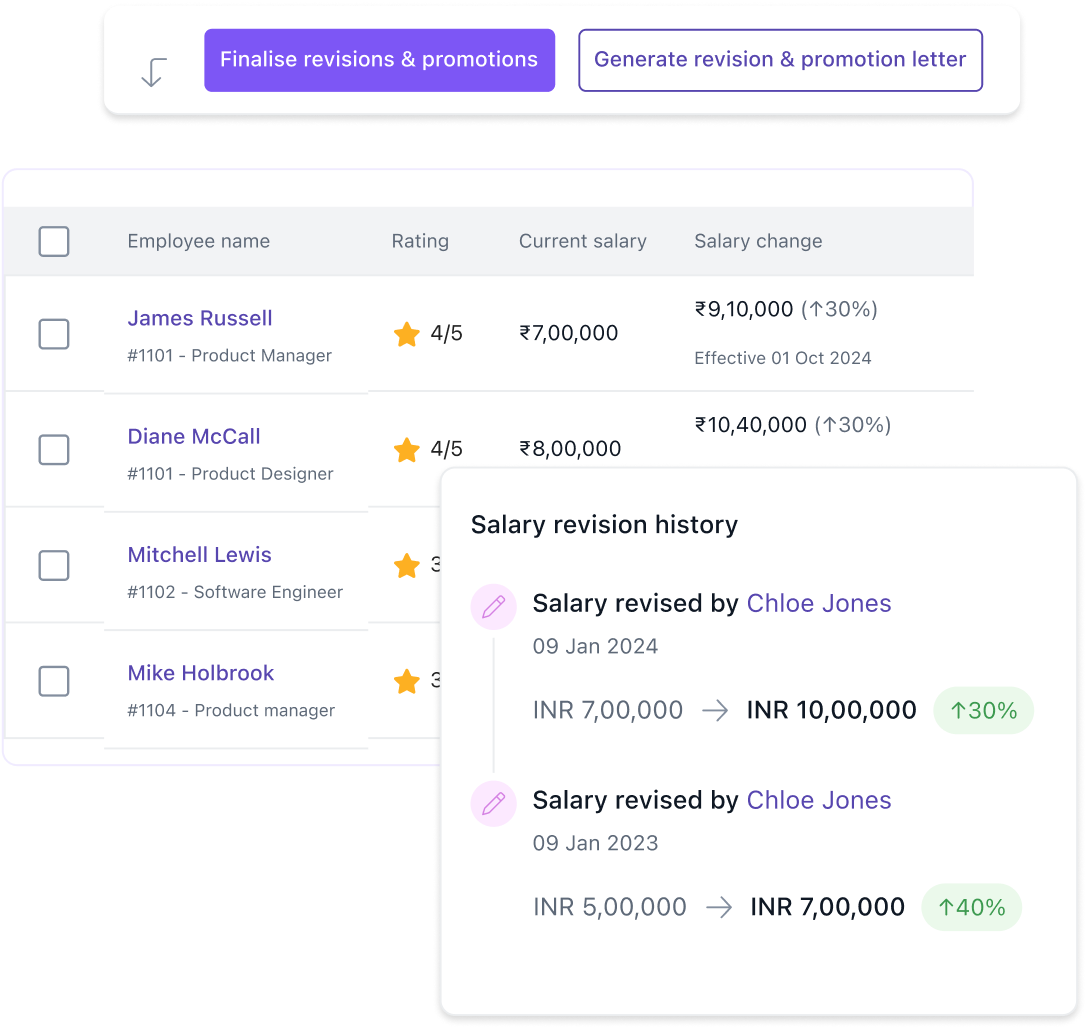Select James Russell's row checkbox

(54, 334)
